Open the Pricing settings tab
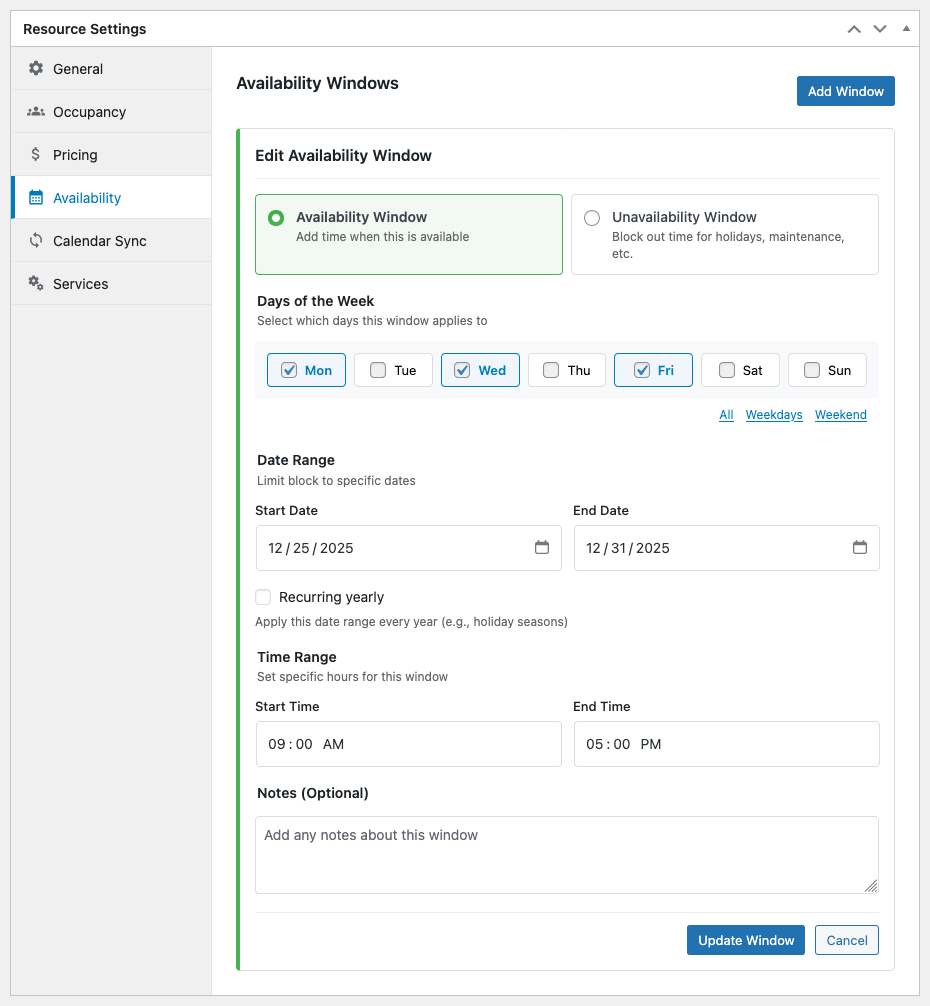930x1006 pixels. coord(75,155)
